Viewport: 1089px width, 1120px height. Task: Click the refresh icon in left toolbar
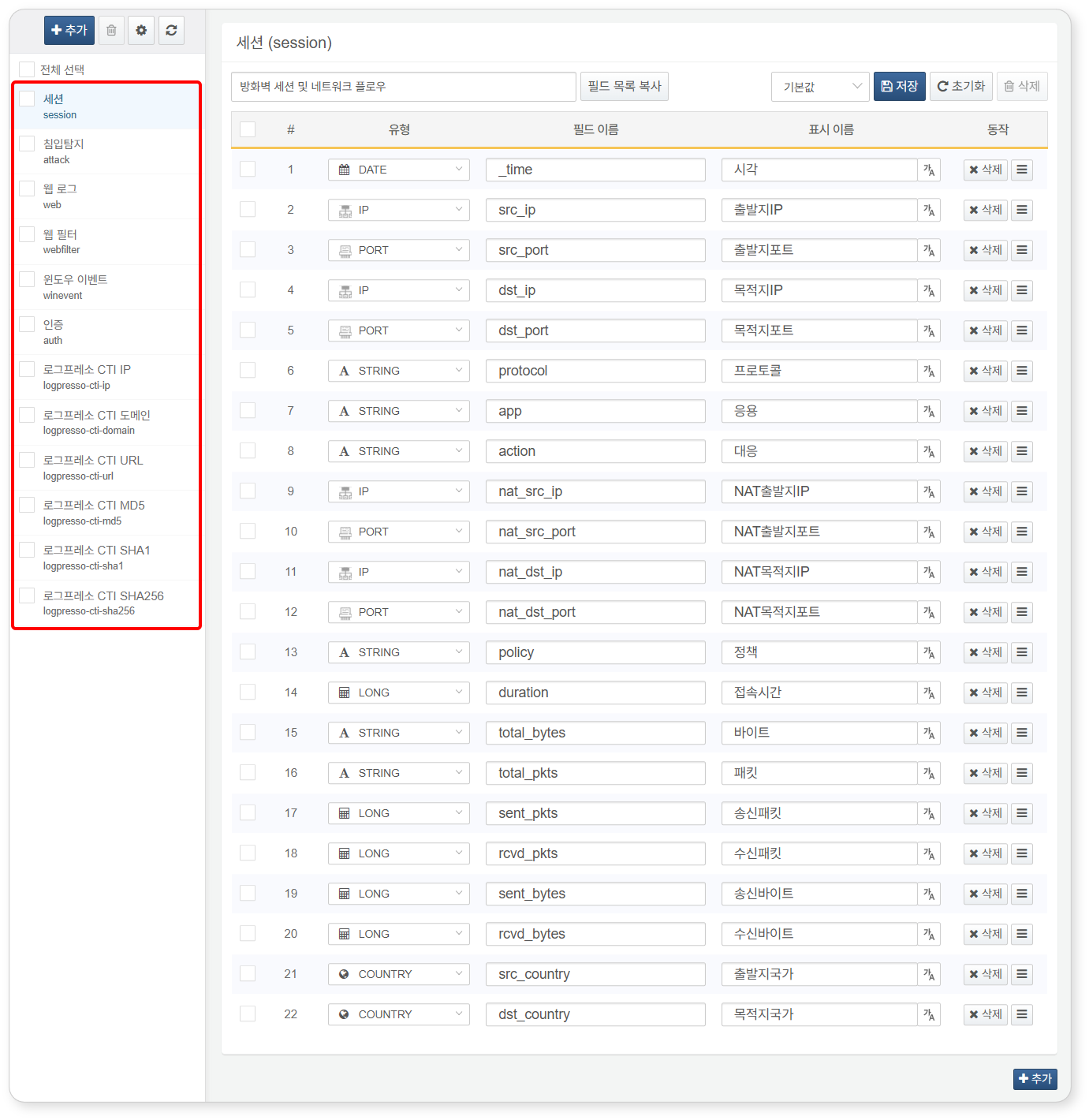click(x=171, y=30)
